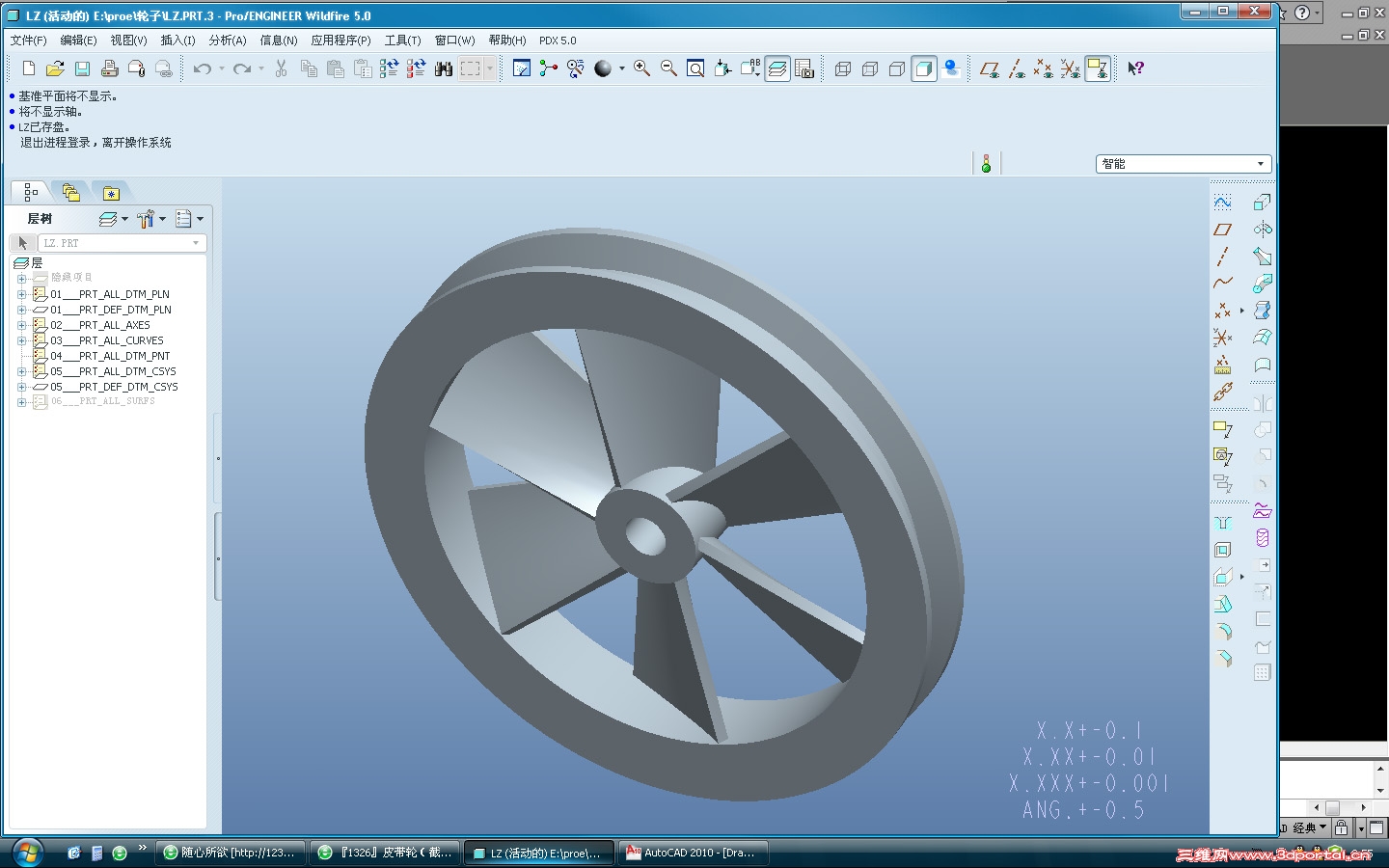The image size is (1389, 868).
Task: Select the datum Curve tool
Action: pos(1223,284)
